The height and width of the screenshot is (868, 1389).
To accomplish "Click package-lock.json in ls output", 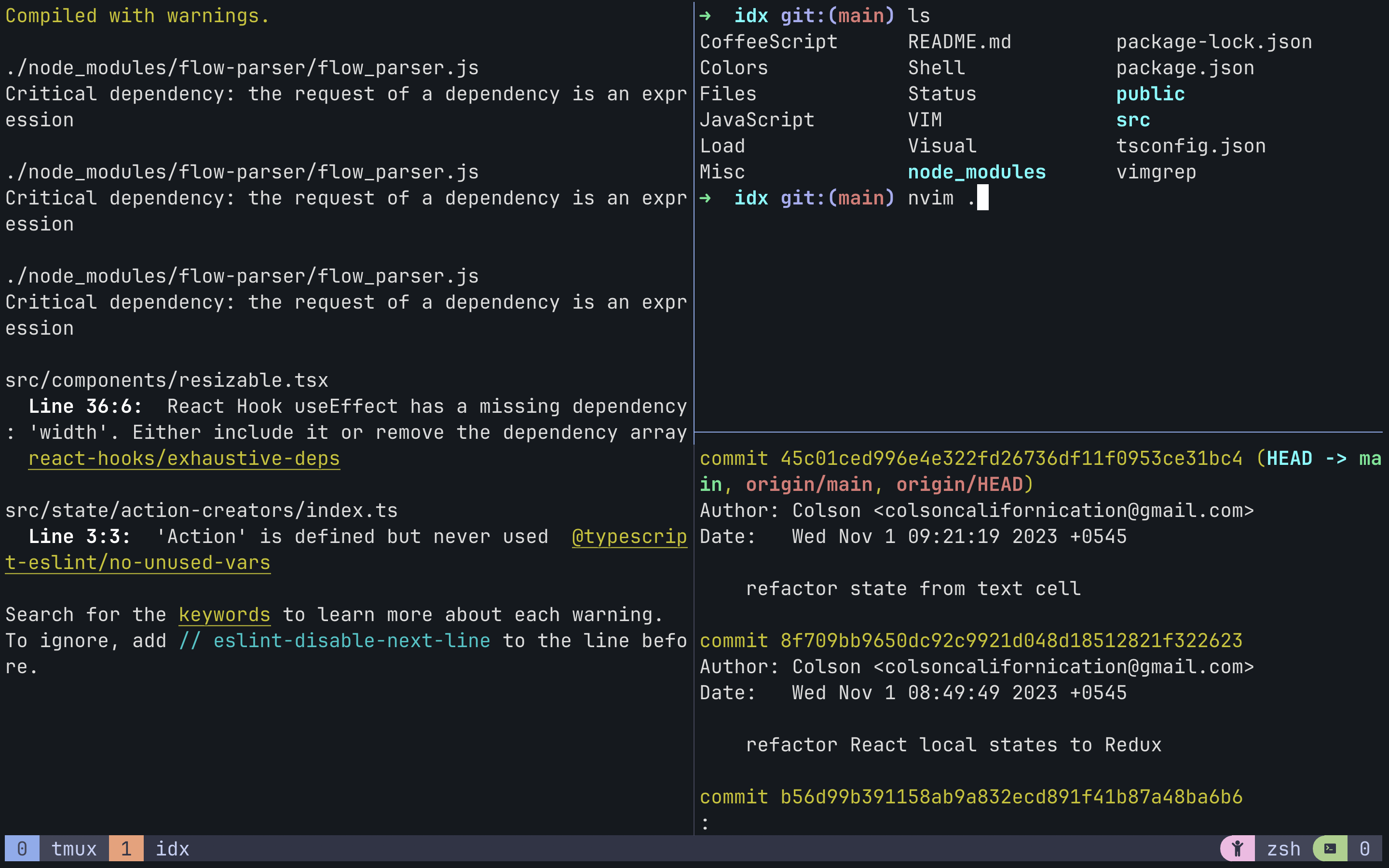I will 1214,41.
